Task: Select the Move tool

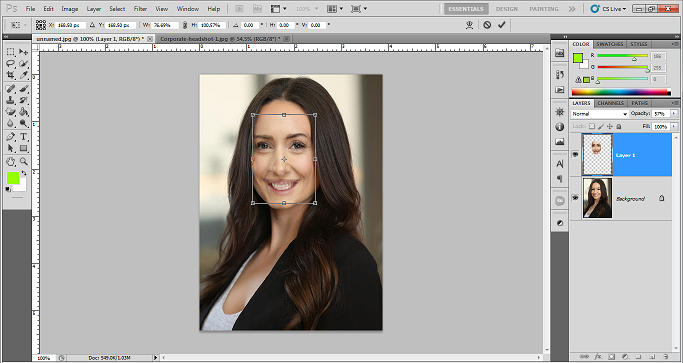Action: pos(24,52)
